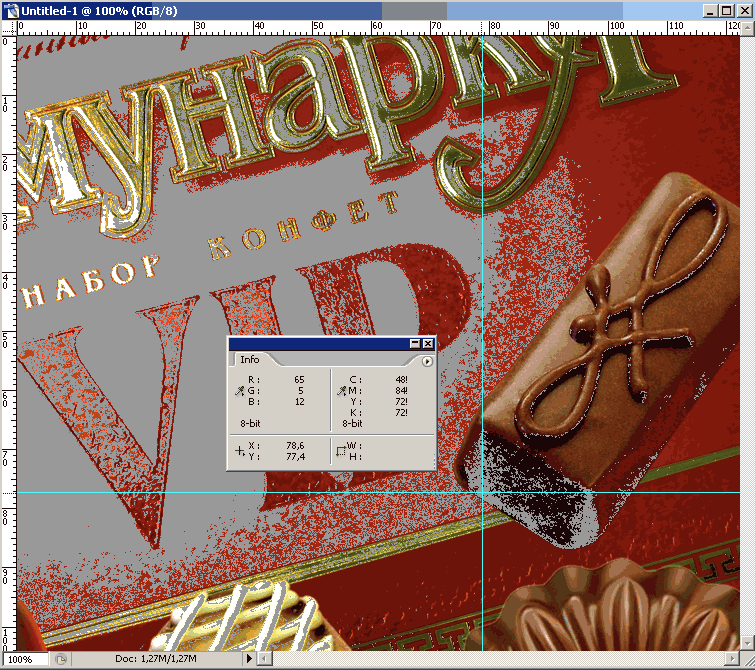
Task: Click the vertical scrollbar down arrow
Action: (747, 643)
